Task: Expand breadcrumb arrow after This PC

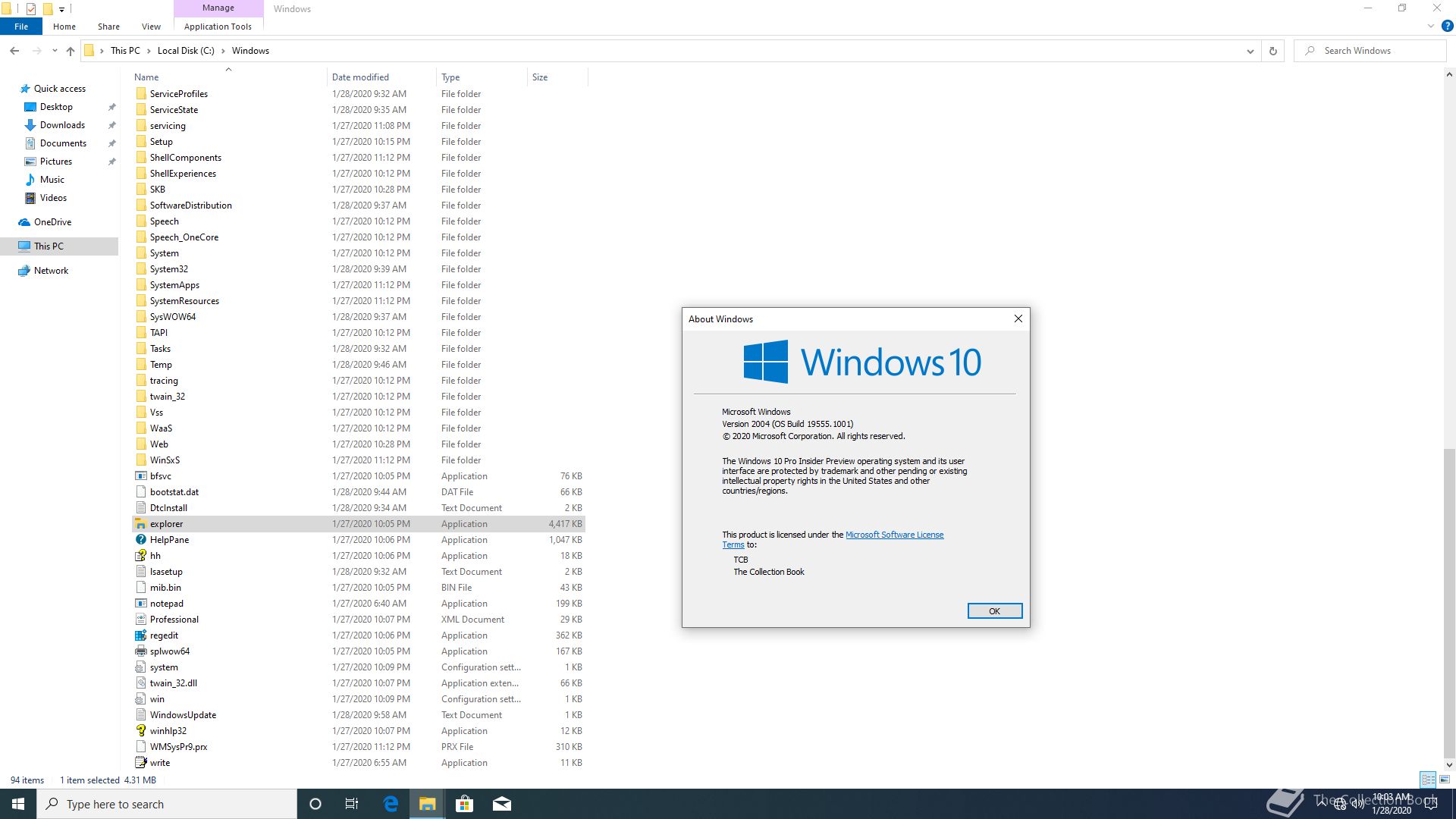Action: pyautogui.click(x=149, y=51)
